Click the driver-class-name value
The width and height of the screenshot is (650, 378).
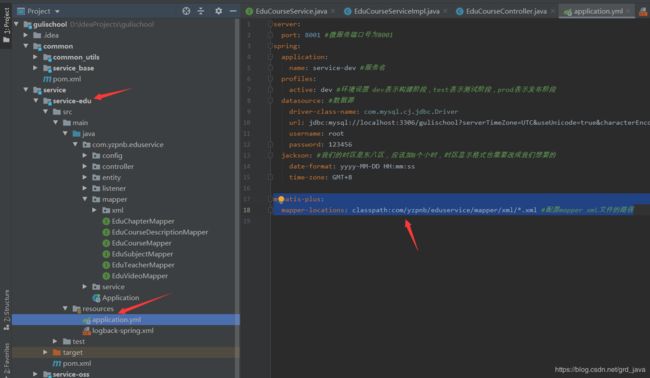[x=411, y=112]
